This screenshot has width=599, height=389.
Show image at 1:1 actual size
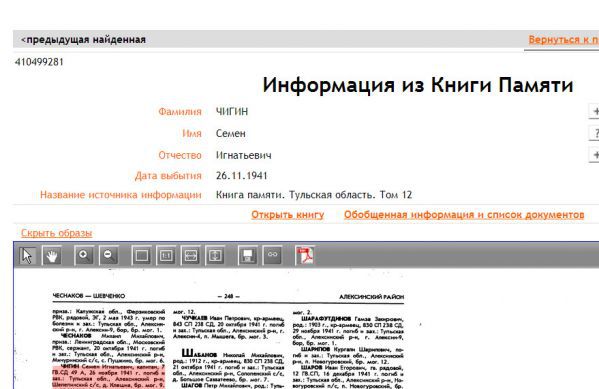(166, 255)
